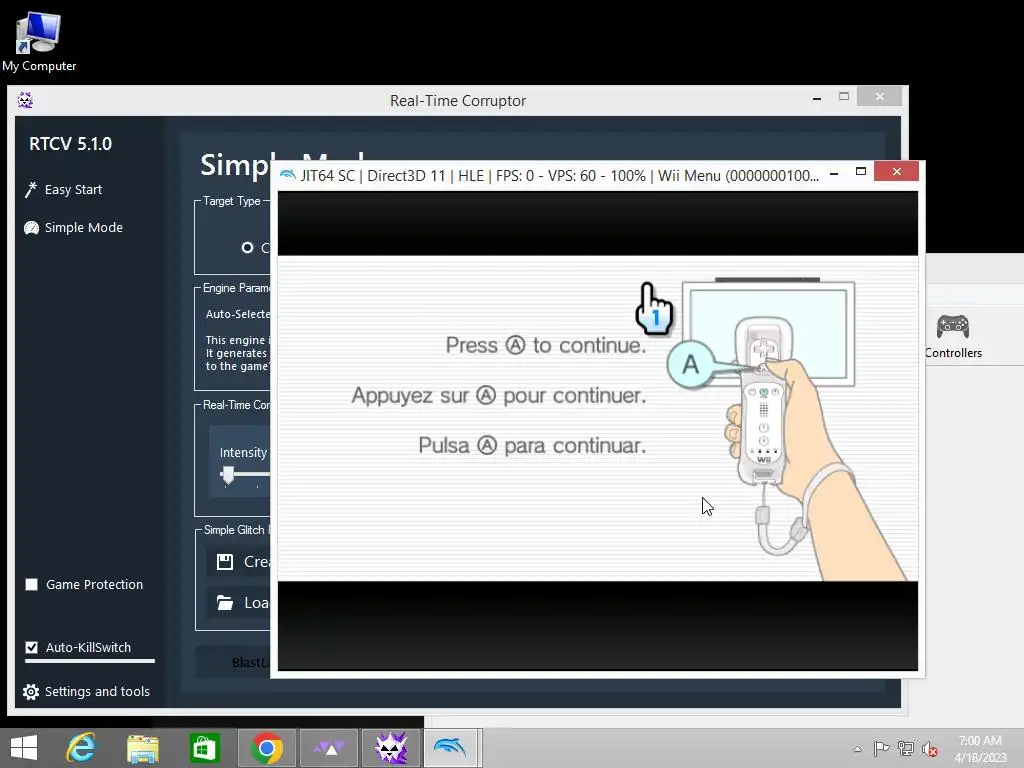
Task: Maximize the Dolphin Wii Menu window
Action: click(861, 172)
